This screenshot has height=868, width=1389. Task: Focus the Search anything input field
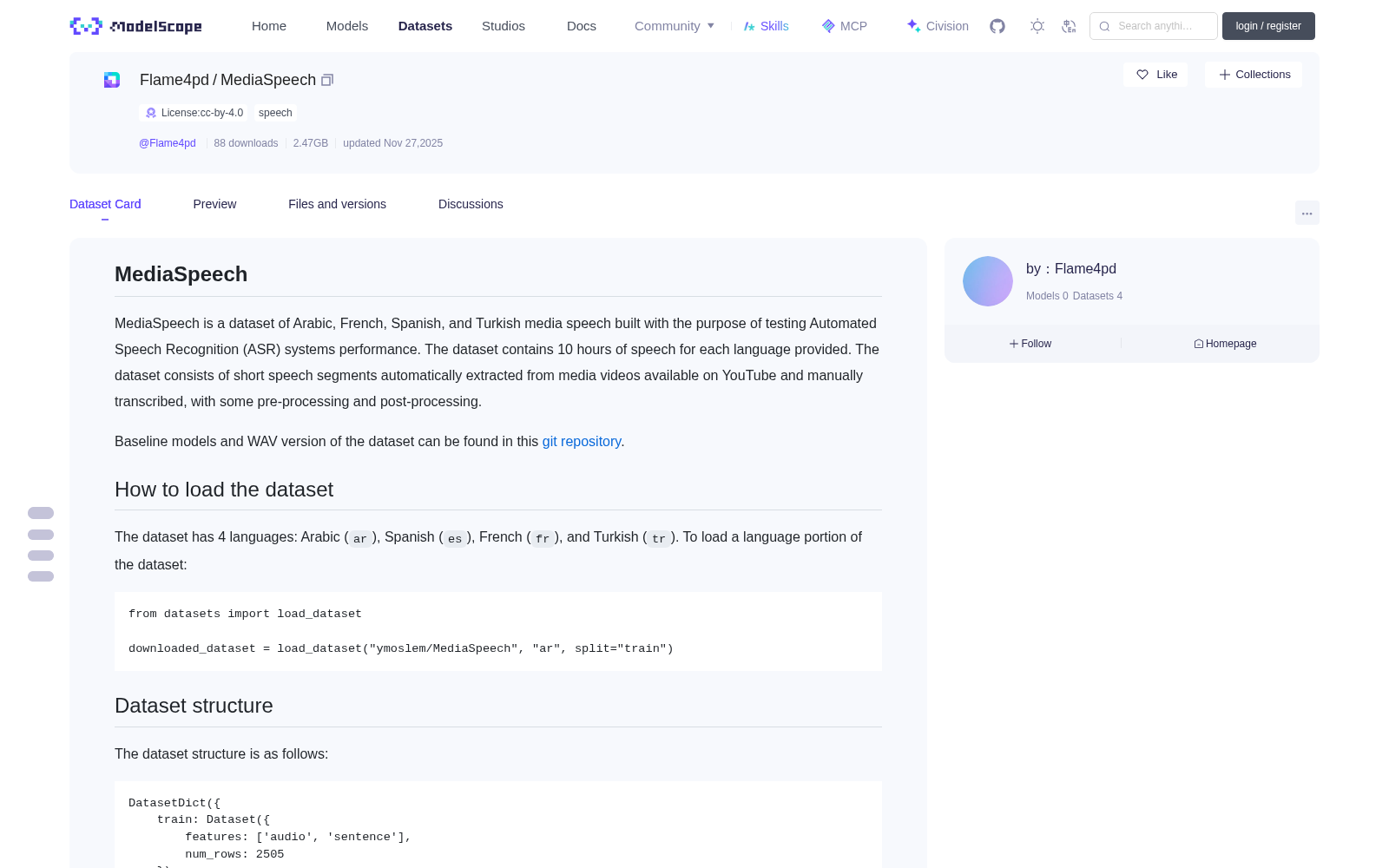click(1154, 26)
